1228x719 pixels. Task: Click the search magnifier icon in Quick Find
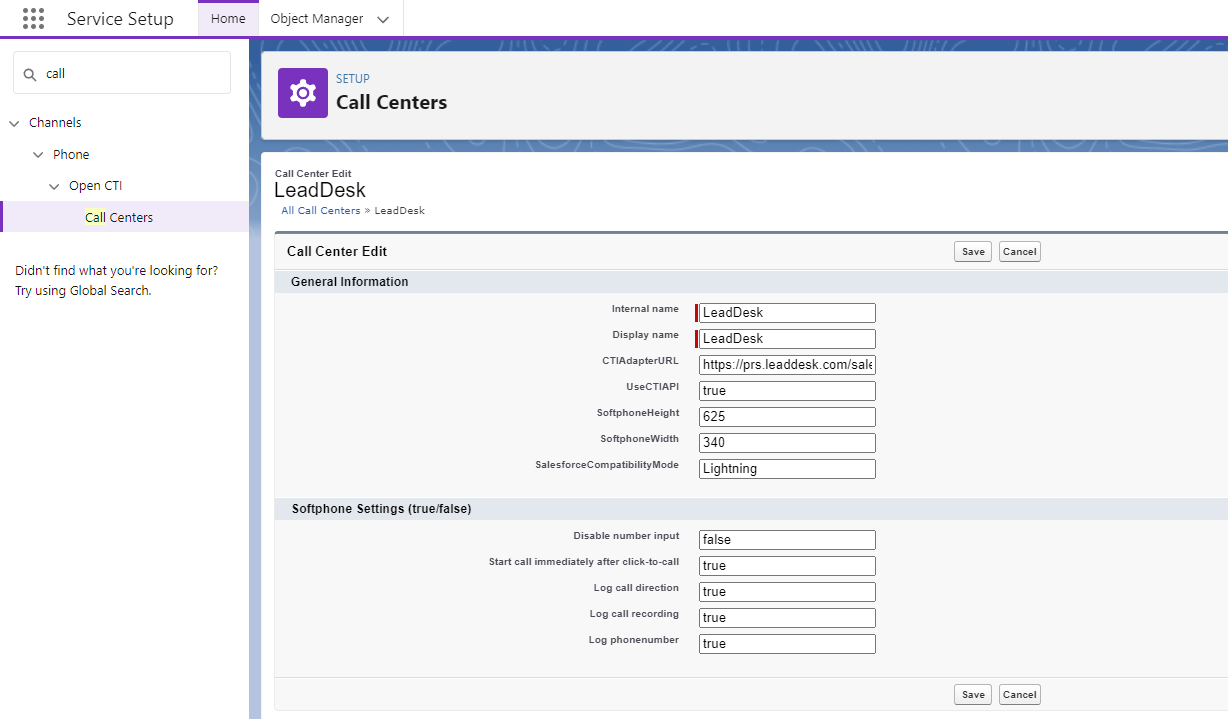point(31,74)
